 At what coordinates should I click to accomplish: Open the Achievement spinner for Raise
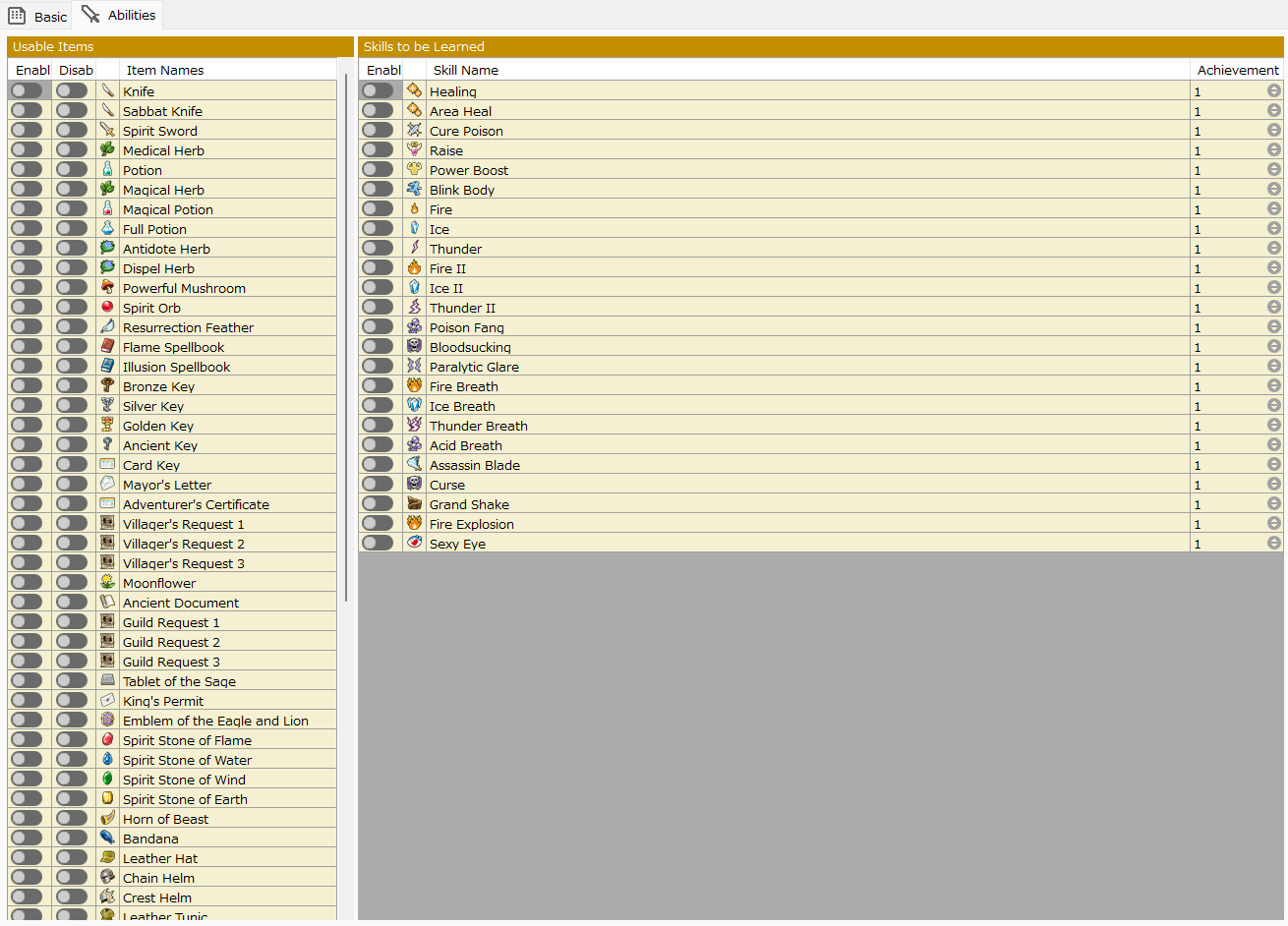(x=1273, y=150)
